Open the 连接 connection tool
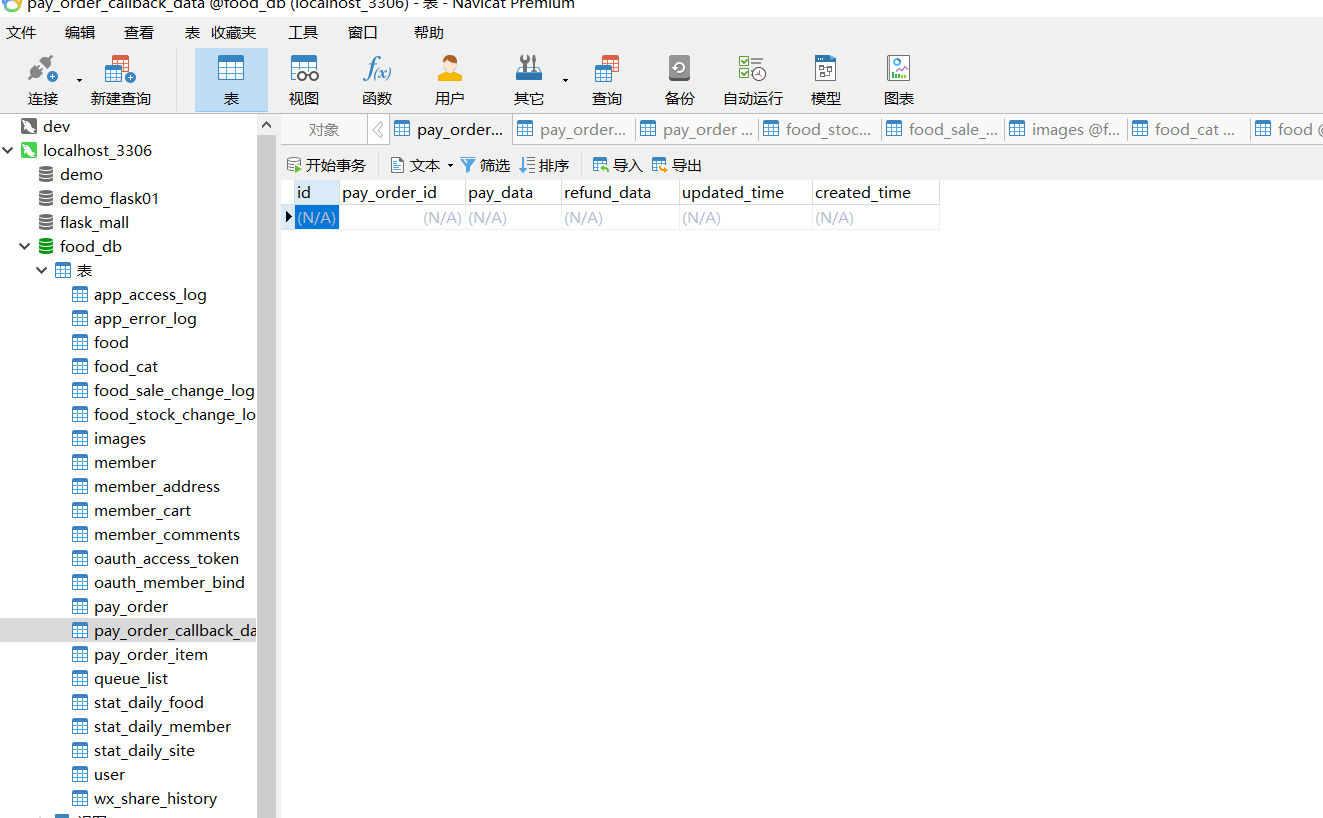The width and height of the screenshot is (1323, 818). pos(43,80)
